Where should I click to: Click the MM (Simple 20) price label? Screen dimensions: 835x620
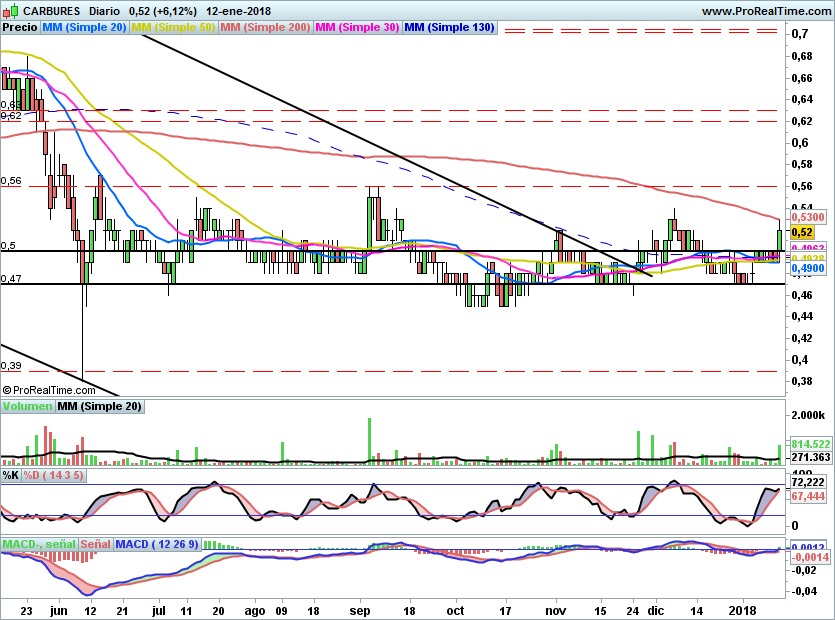(x=85, y=28)
